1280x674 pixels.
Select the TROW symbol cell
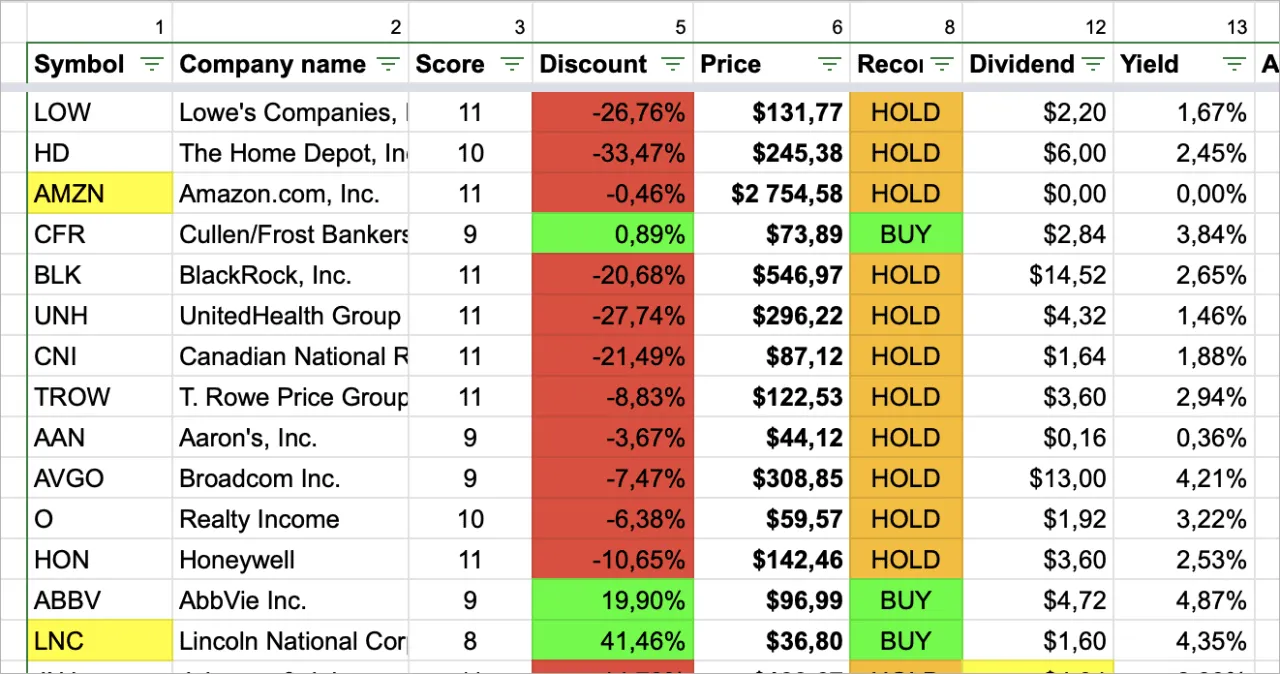(100, 398)
